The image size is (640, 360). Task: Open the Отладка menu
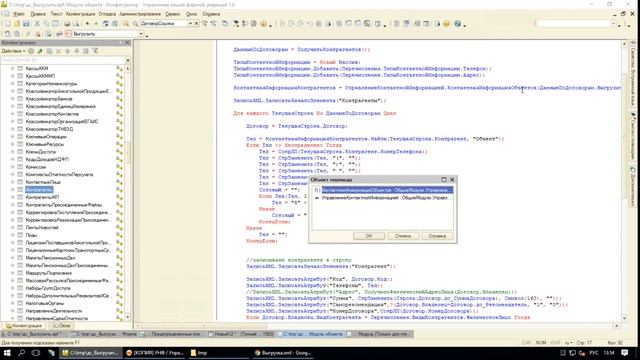point(107,14)
